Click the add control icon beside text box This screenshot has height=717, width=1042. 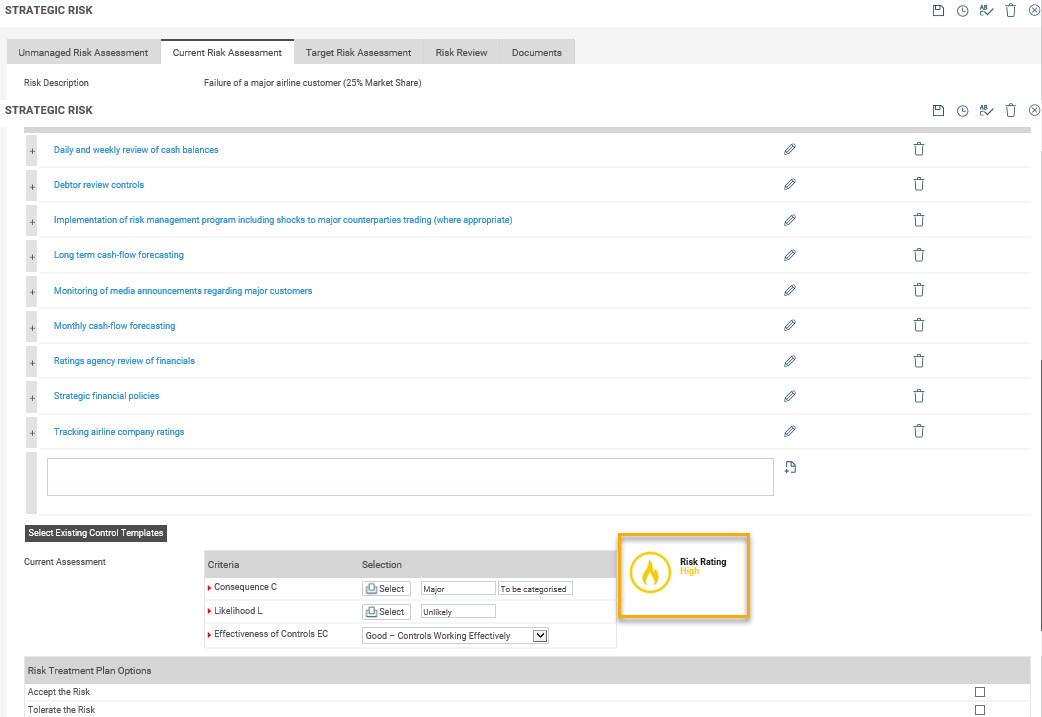(790, 467)
